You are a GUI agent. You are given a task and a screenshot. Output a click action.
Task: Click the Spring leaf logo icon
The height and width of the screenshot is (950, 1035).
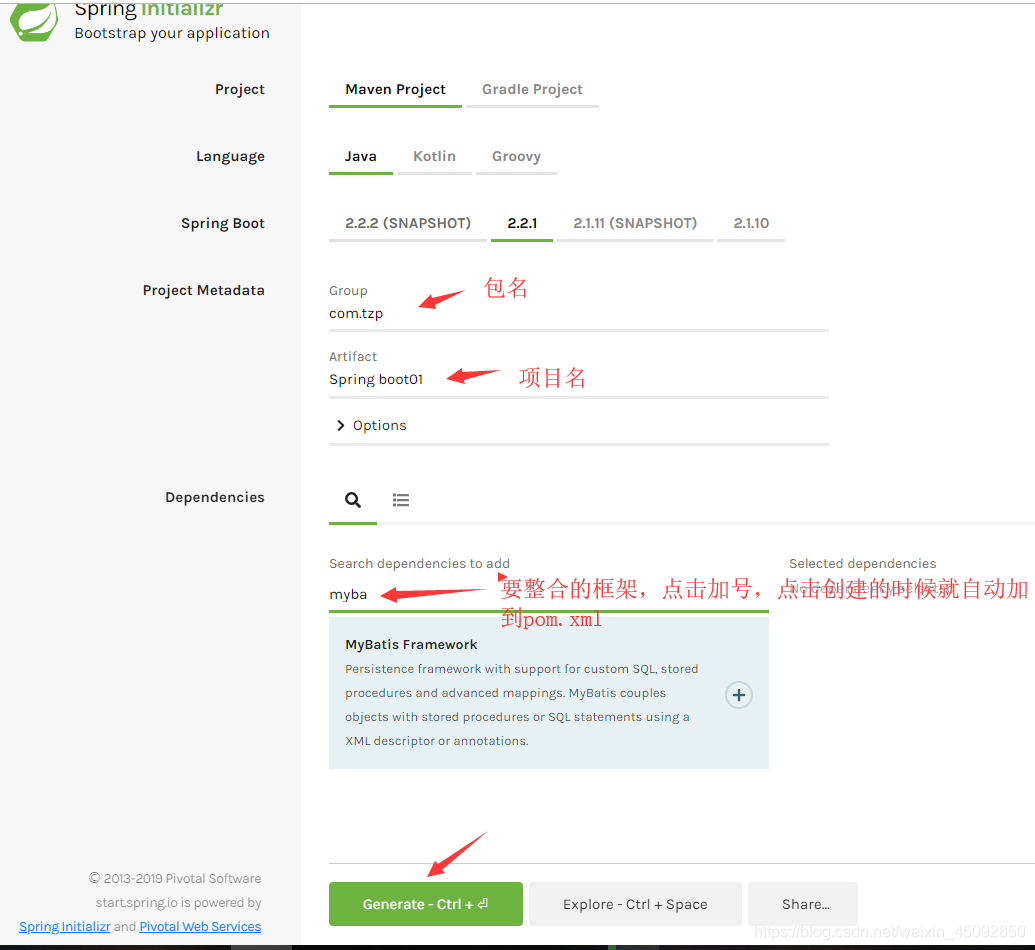[x=34, y=21]
